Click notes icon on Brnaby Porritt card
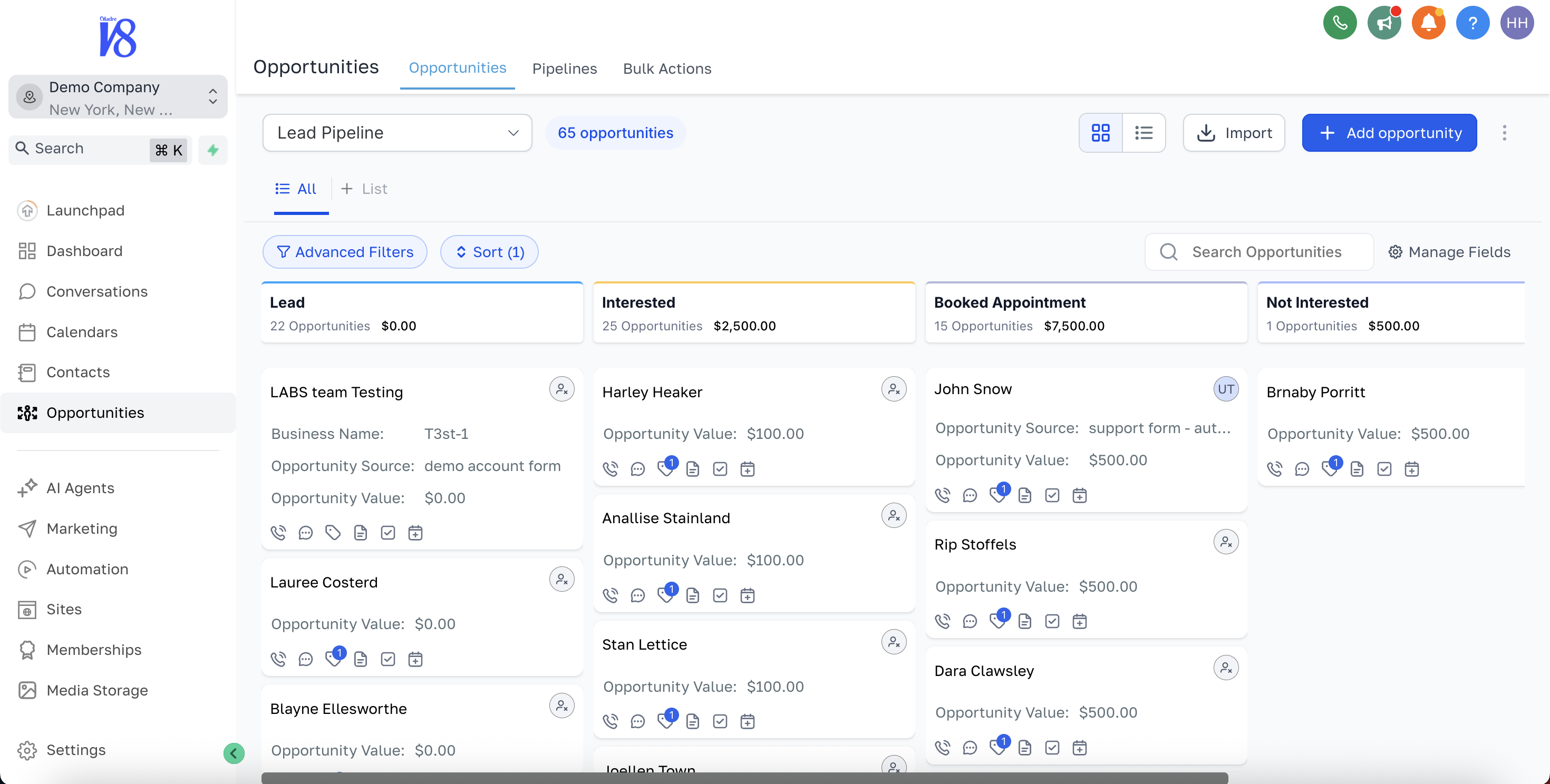The width and height of the screenshot is (1550, 784). [1356, 469]
